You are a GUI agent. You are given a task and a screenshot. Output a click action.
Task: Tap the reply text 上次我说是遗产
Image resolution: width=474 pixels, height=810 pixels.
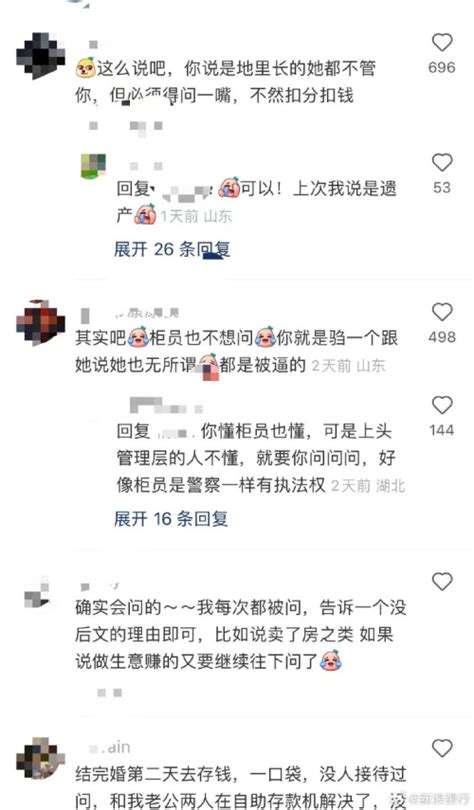[x=257, y=202]
